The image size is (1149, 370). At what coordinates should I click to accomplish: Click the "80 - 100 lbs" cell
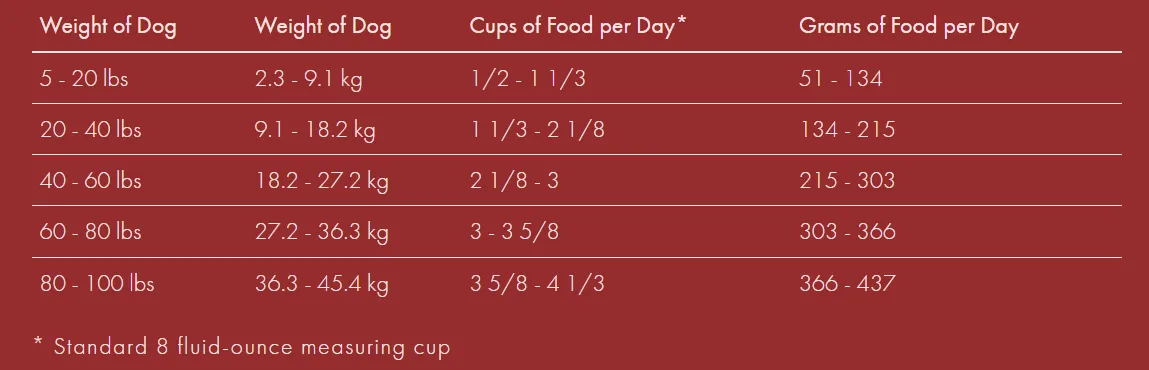(x=97, y=283)
